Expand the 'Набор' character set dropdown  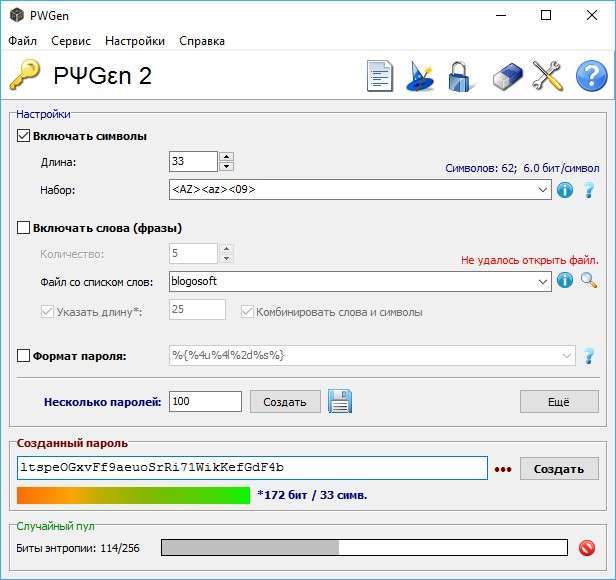pos(543,190)
